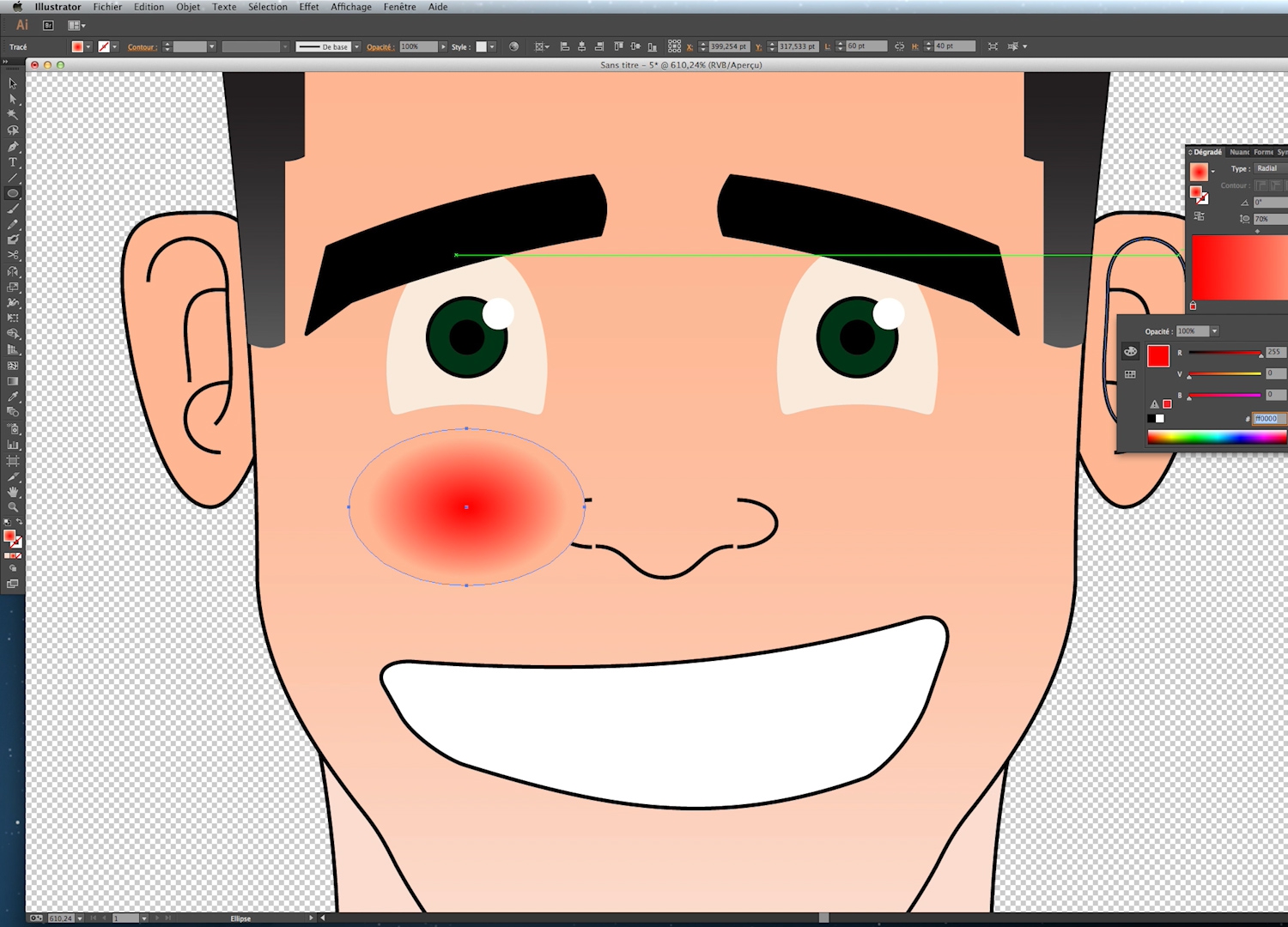Screen dimensions: 1288x927
Task: Open the Apple menu
Action: (x=16, y=7)
